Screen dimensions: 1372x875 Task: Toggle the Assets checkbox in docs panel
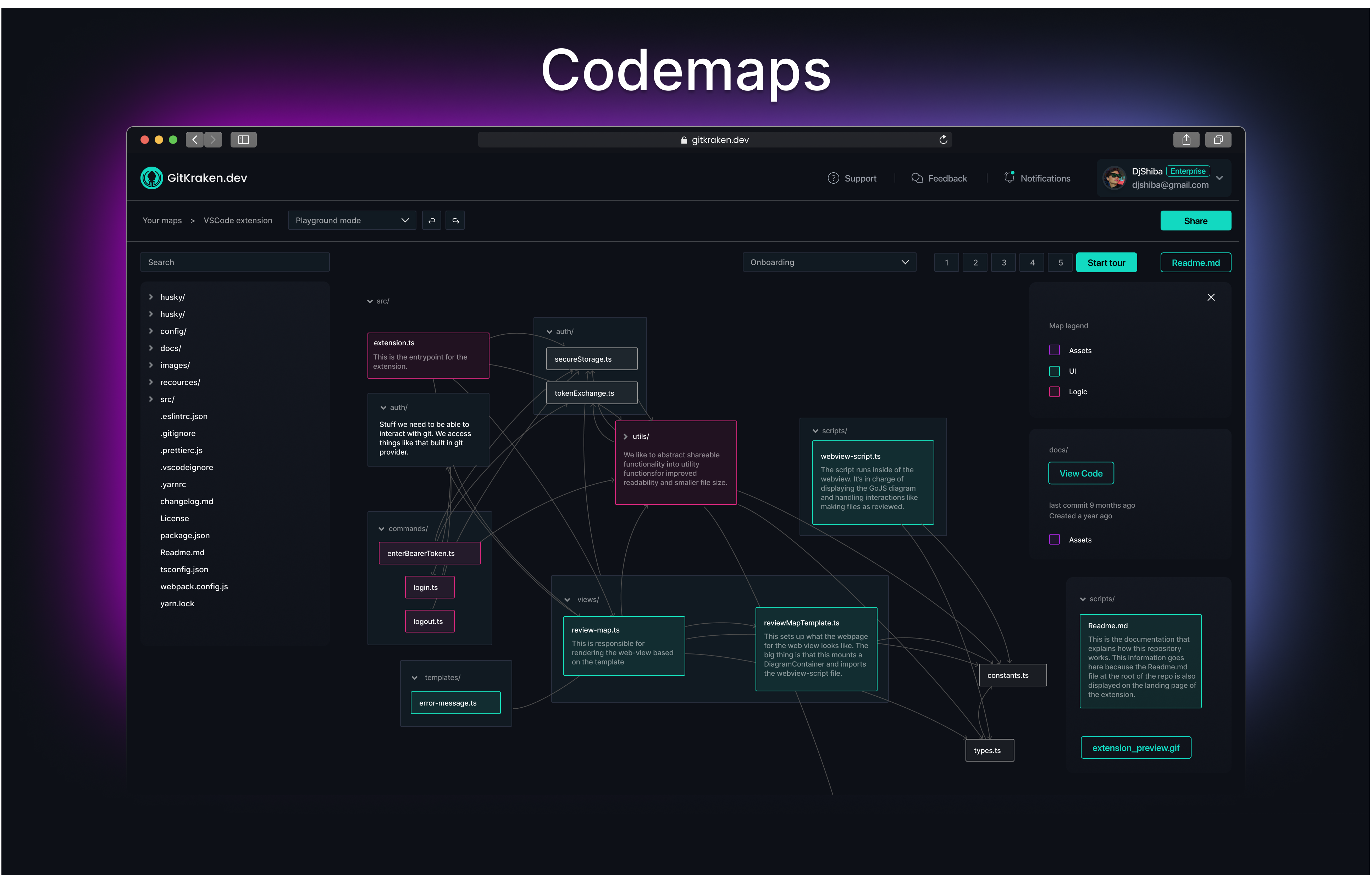click(x=1054, y=540)
